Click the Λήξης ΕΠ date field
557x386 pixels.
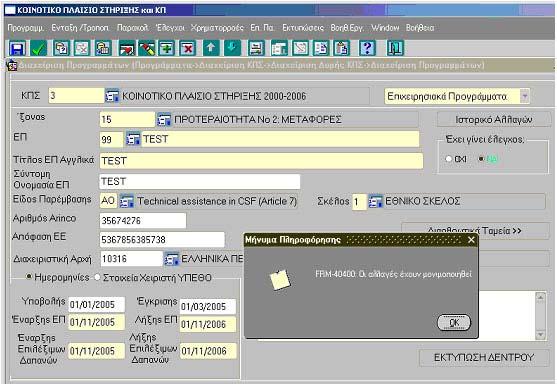pos(208,325)
